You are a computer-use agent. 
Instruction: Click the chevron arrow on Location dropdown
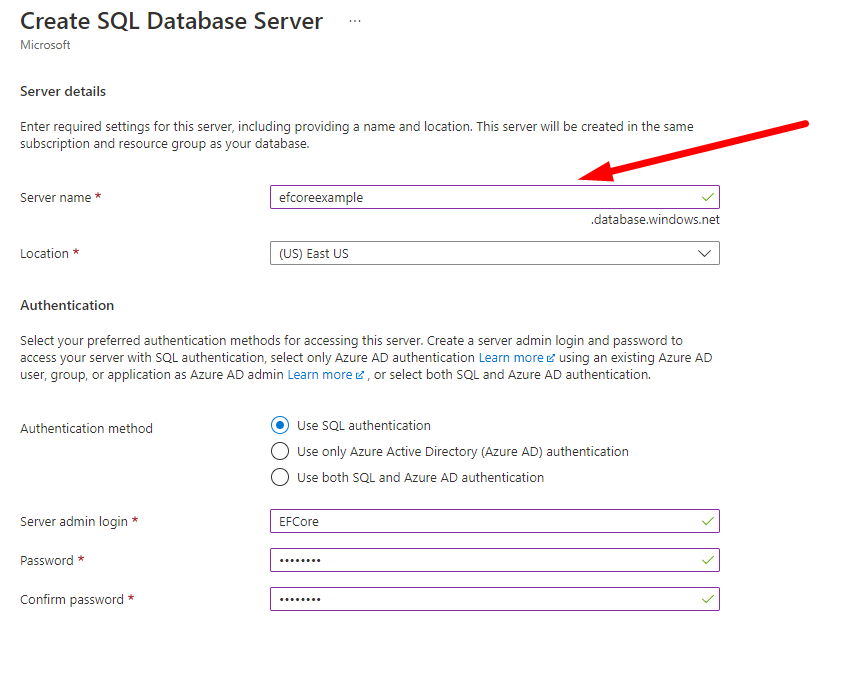click(705, 253)
